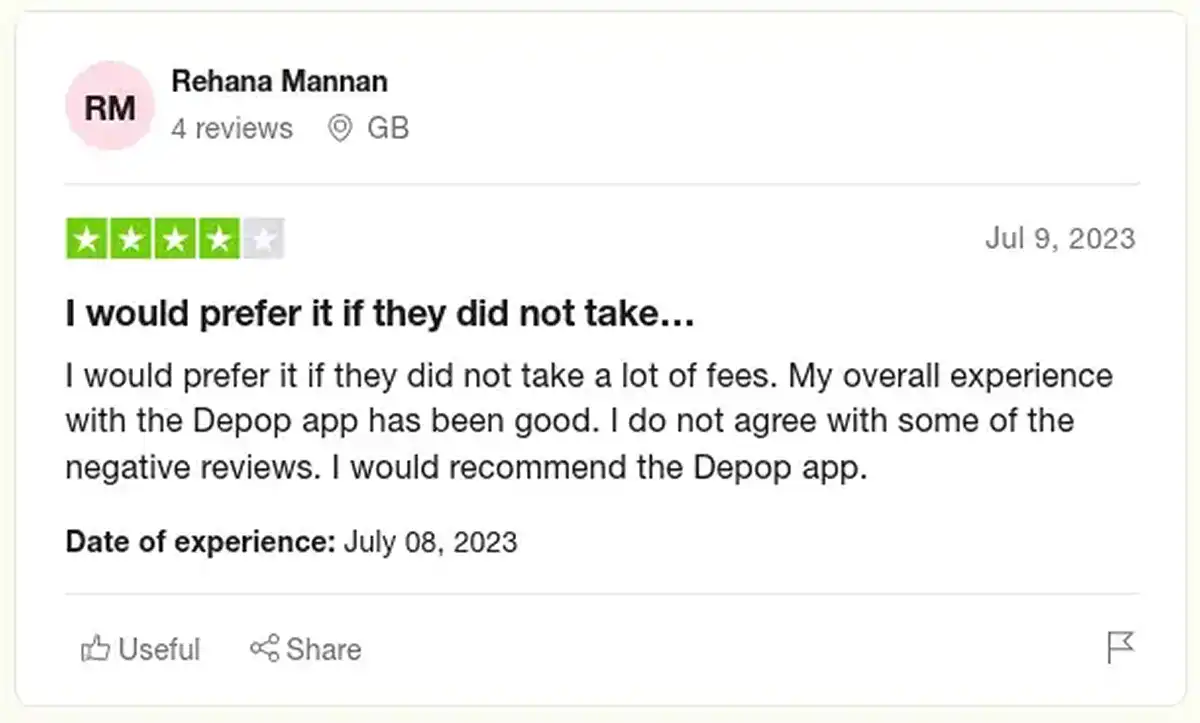Report the review using the flag icon
Image resolution: width=1200 pixels, height=723 pixels.
coord(1122,649)
